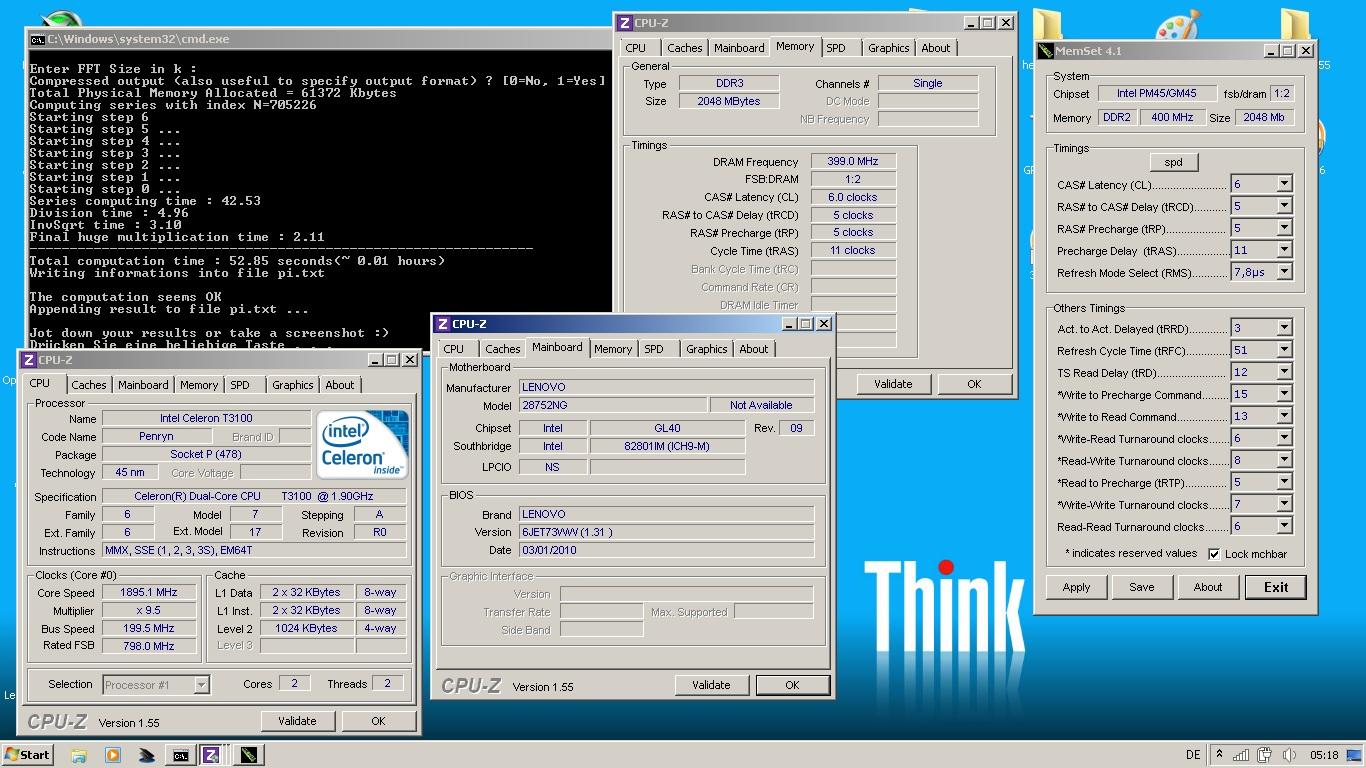Viewport: 1366px width, 768px height.
Task: Expand the RAS# Precharge (tRP) dropdown in MemSet
Action: (x=1284, y=228)
